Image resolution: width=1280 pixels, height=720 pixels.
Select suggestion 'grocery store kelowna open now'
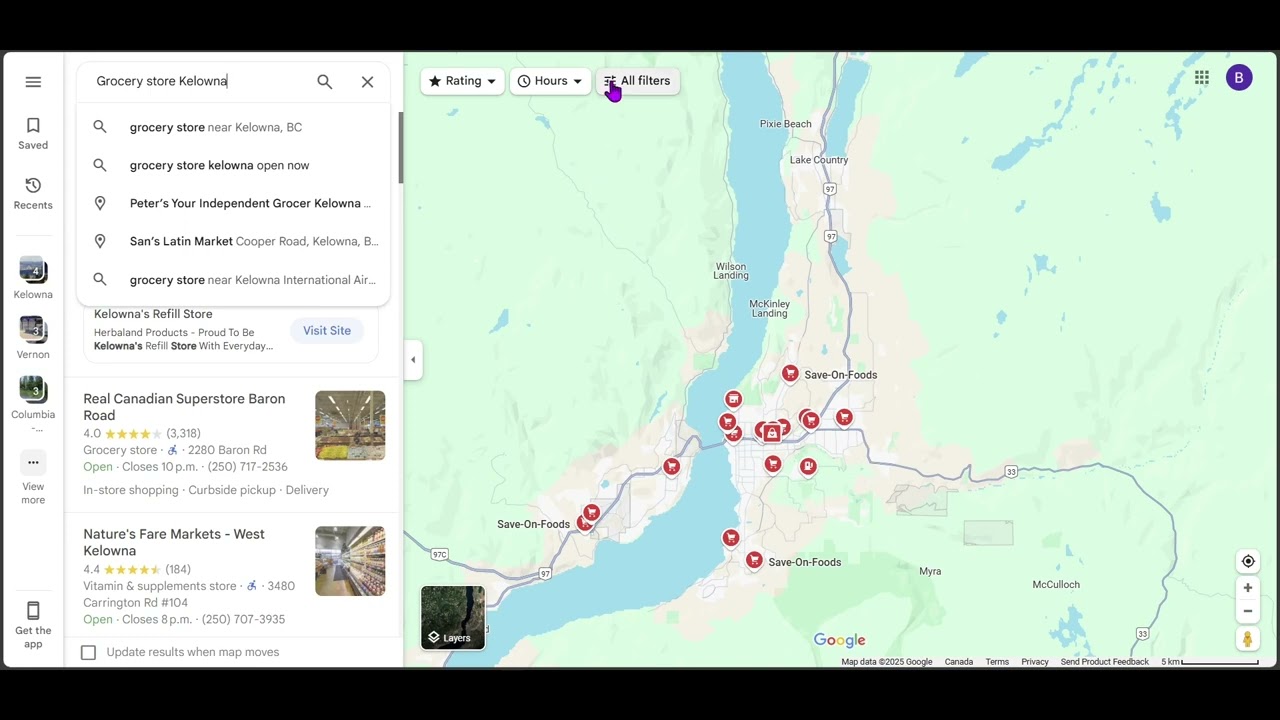coord(233,165)
